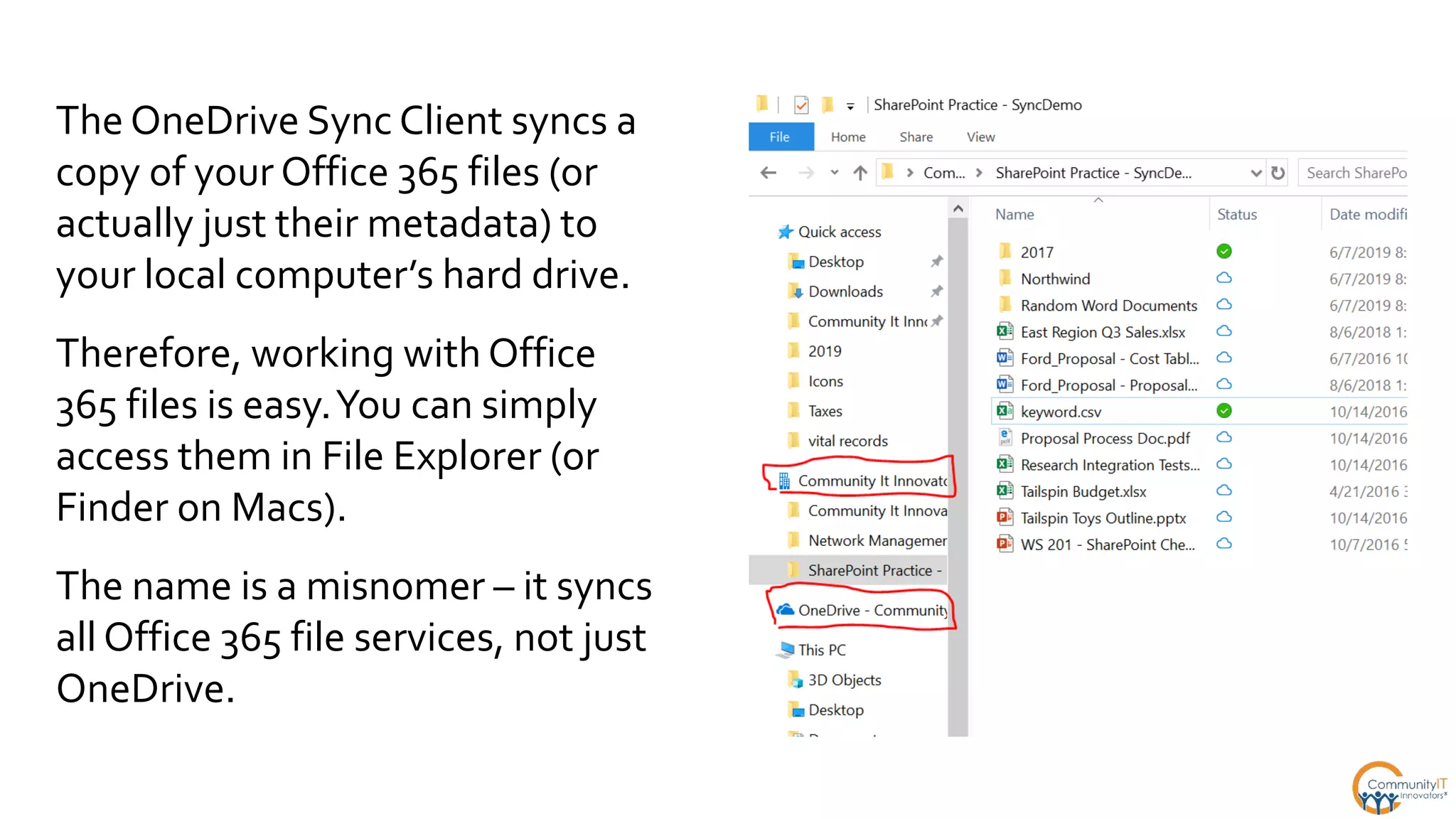Open the View ribbon tab
This screenshot has height=819, width=1456.
pos(980,136)
